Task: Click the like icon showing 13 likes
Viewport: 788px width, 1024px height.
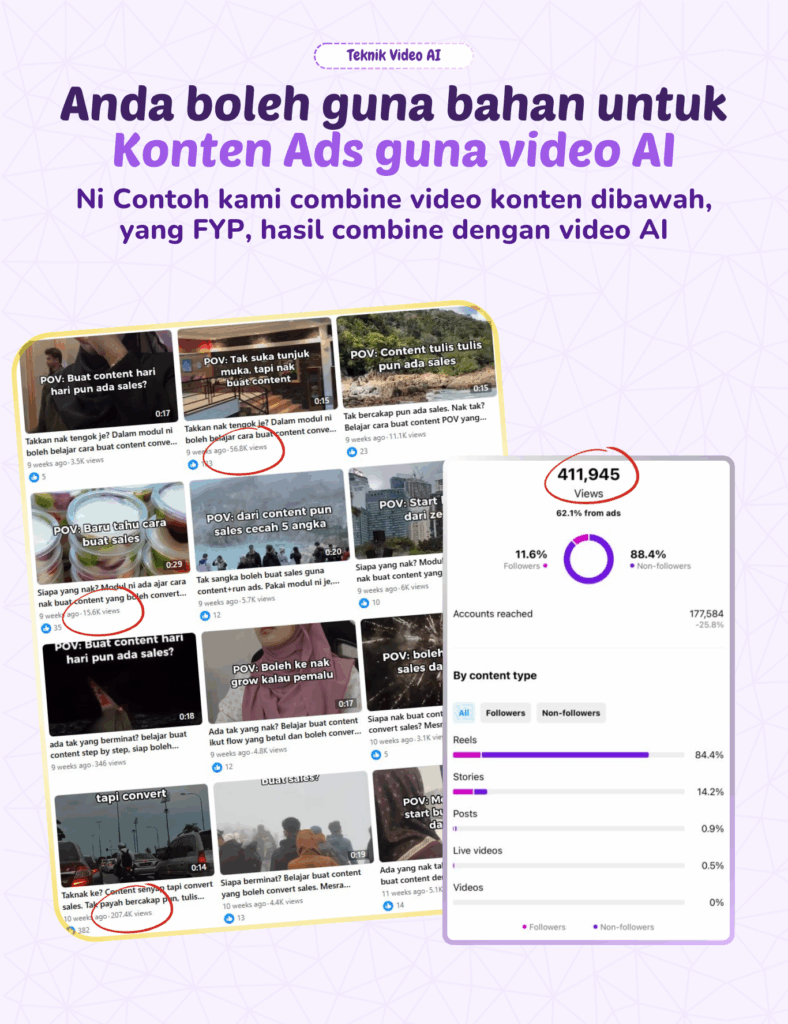Action: coord(229,917)
